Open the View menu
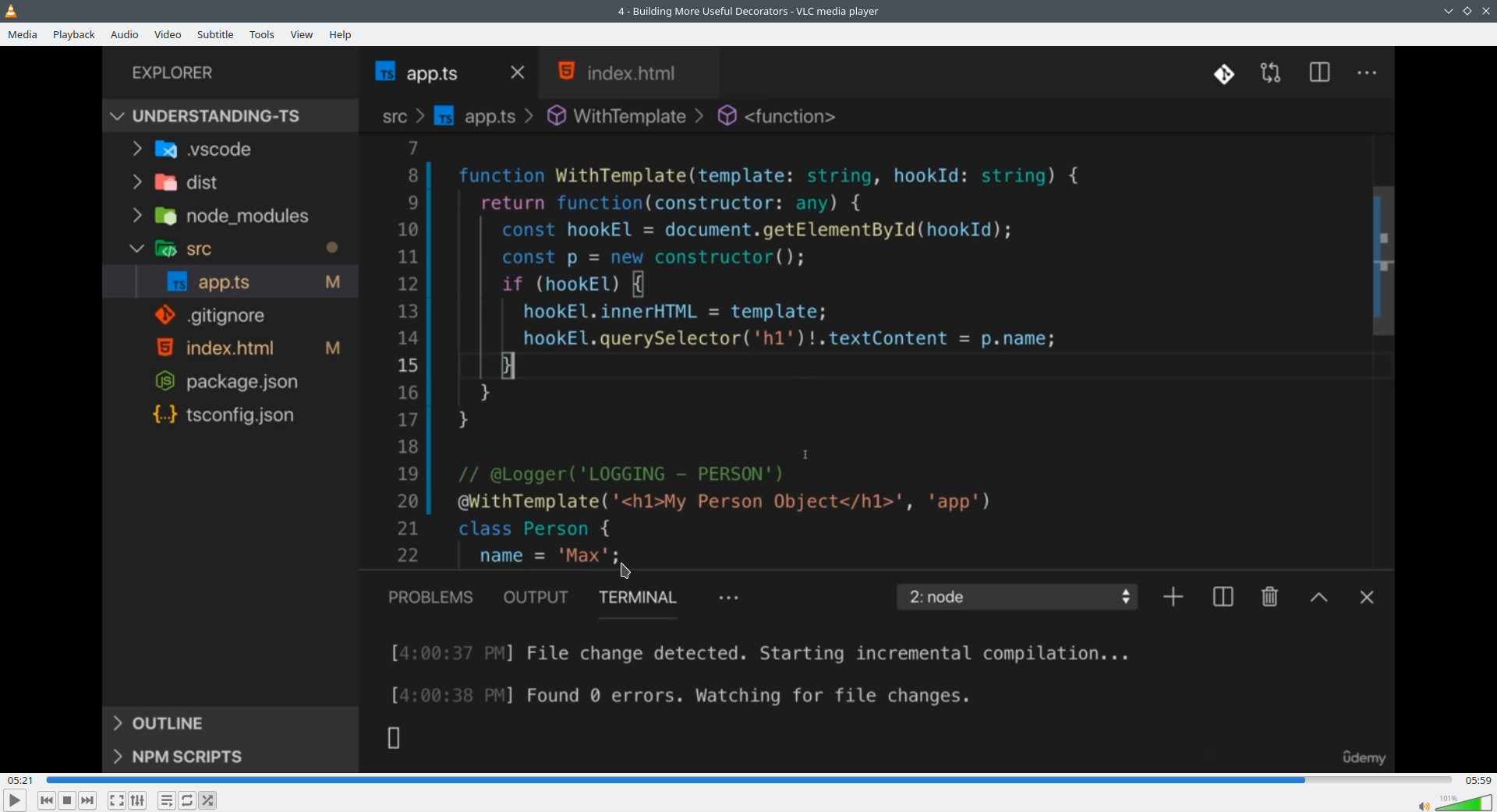The image size is (1497, 812). [302, 35]
